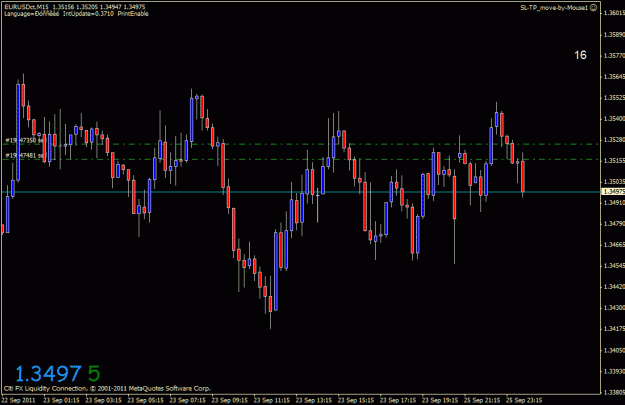The height and width of the screenshot is (405, 625).
Task: Click the 1.35280 price scale value
Action: click(614, 140)
